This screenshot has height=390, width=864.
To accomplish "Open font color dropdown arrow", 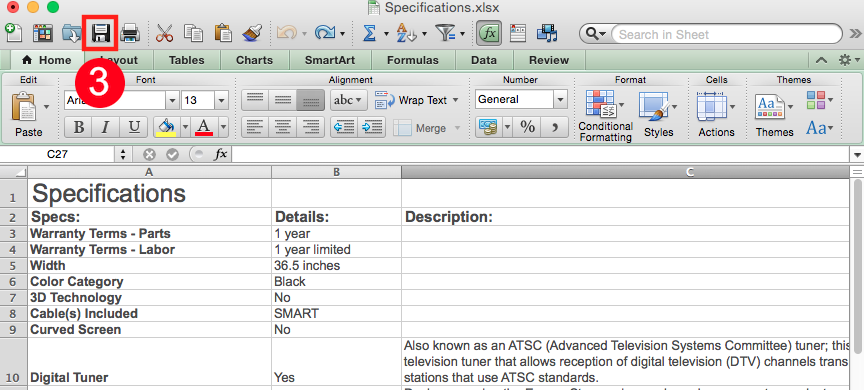I will click(223, 128).
